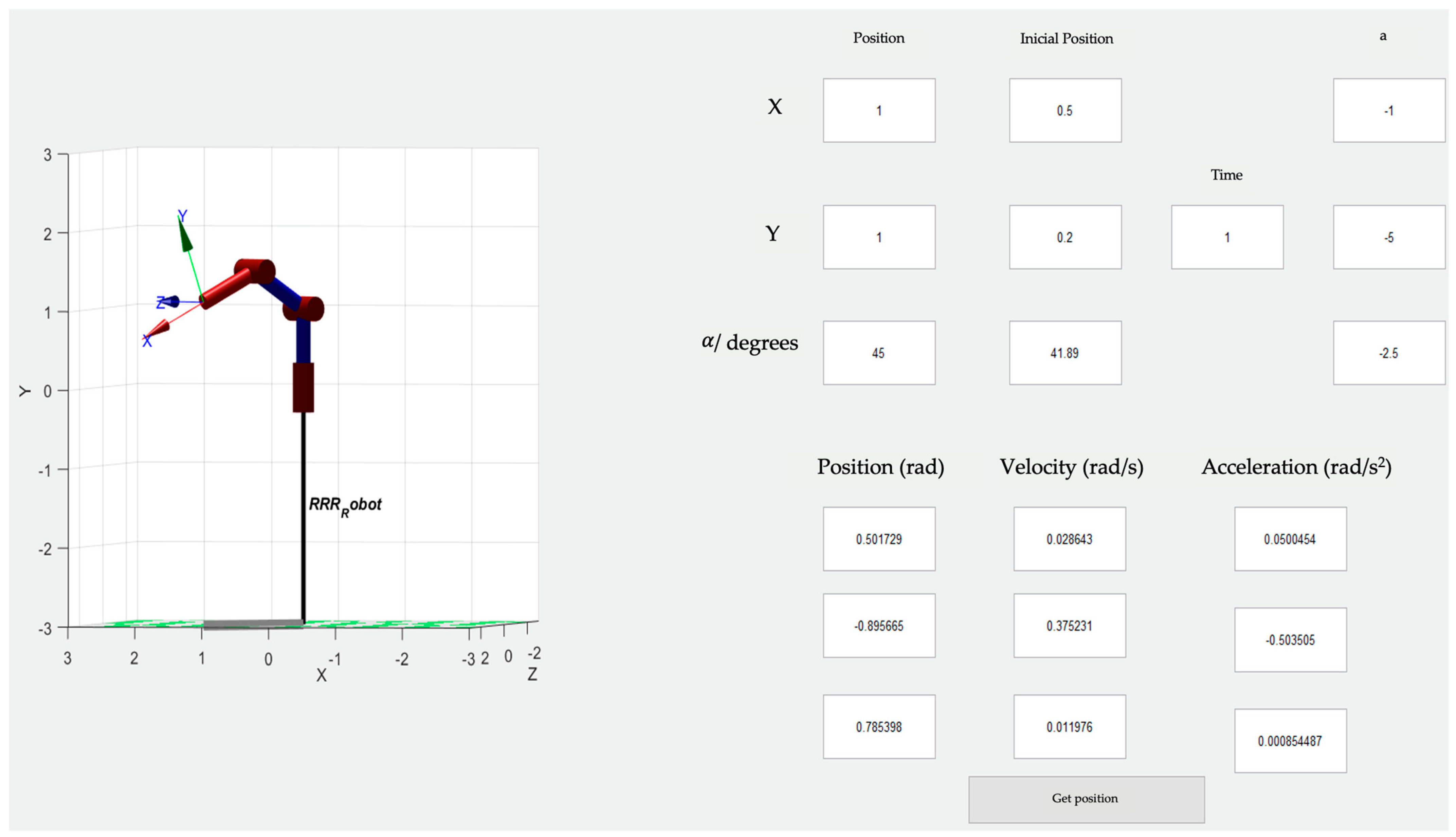
Task: Click the Get position button
Action: tap(1086, 799)
